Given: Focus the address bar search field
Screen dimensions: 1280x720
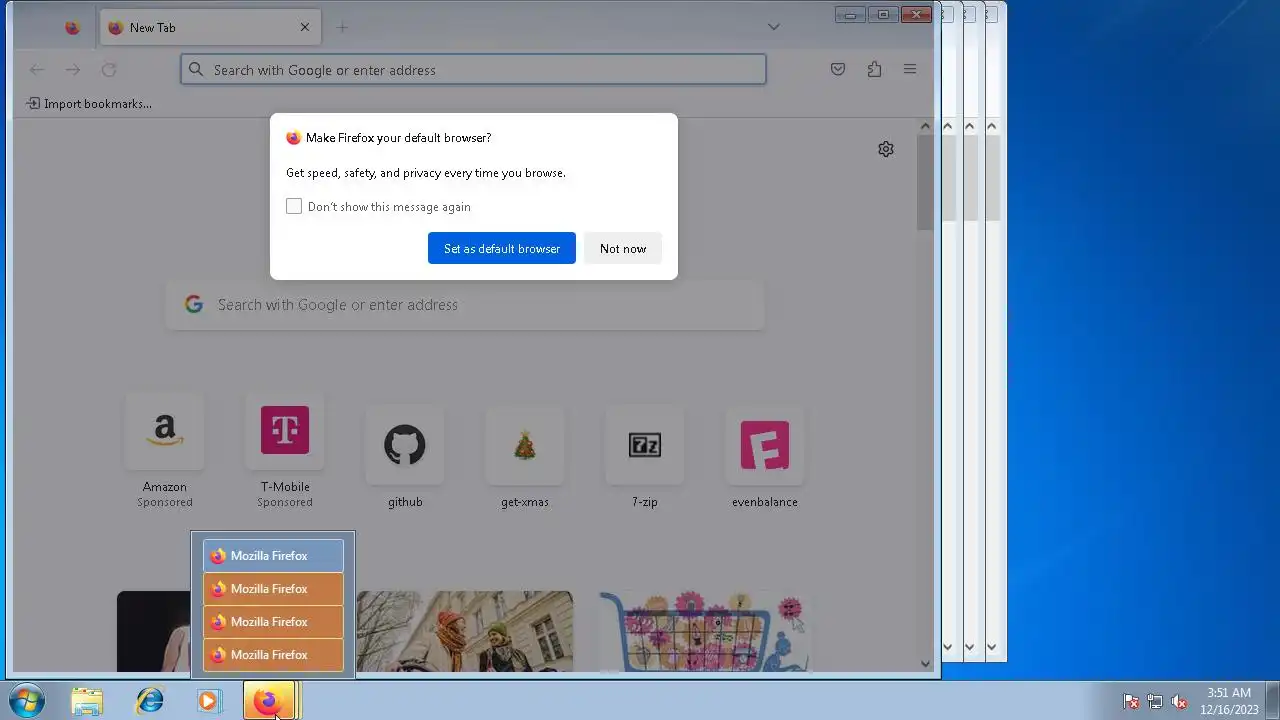Looking at the screenshot, I should pyautogui.click(x=473, y=69).
